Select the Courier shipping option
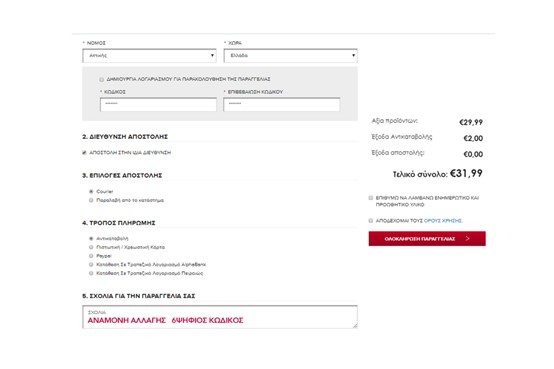This screenshot has height=369, width=554. pyautogui.click(x=91, y=192)
